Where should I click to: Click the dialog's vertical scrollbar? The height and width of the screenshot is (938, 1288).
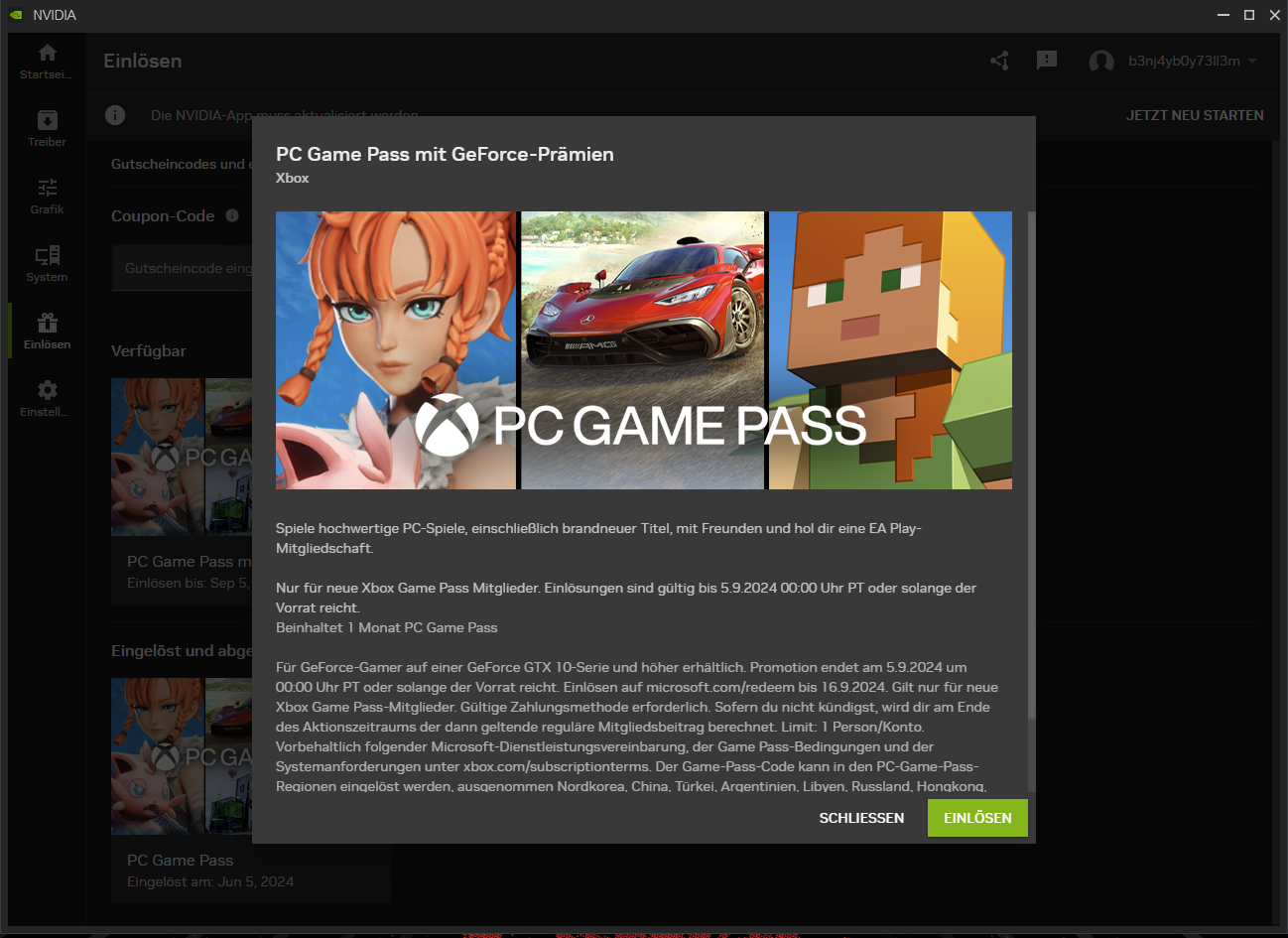pyautogui.click(x=1031, y=465)
